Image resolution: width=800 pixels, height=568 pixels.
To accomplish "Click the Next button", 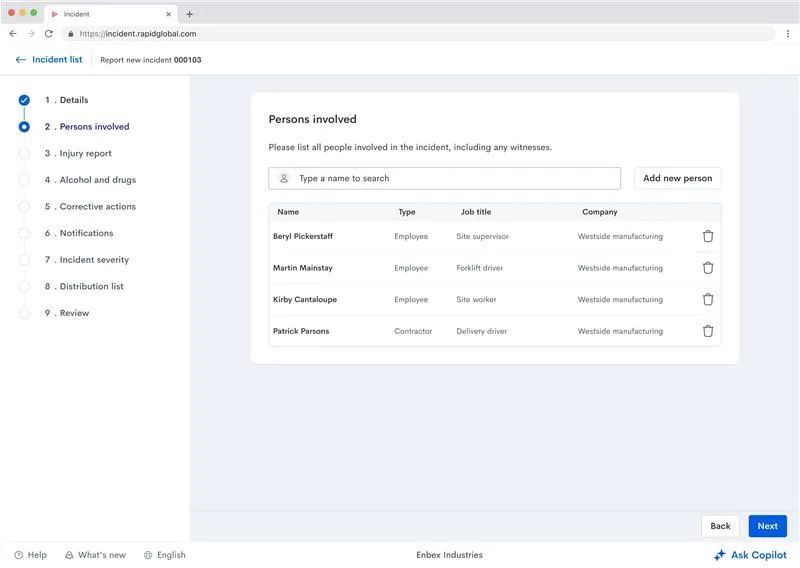I will pos(767,526).
